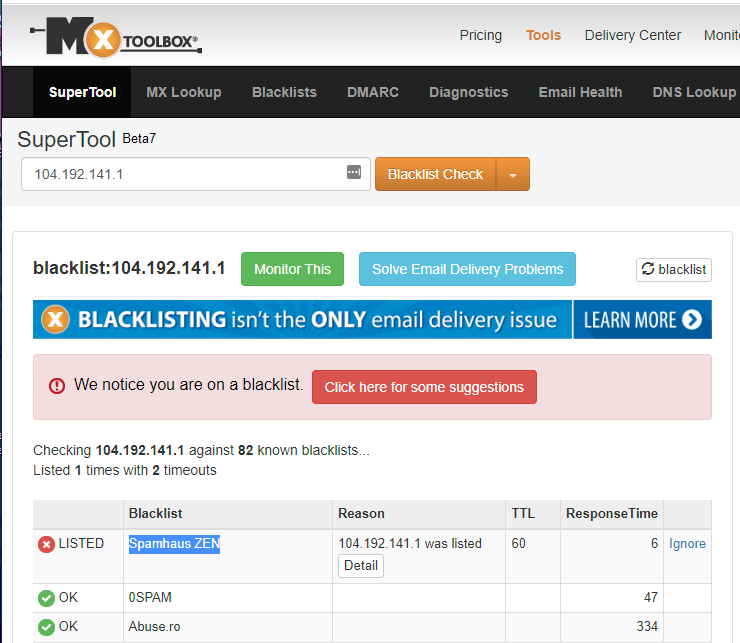Viewport: 740px width, 643px height.
Task: Click Solve Email Delivery Problems button
Action: (x=467, y=269)
